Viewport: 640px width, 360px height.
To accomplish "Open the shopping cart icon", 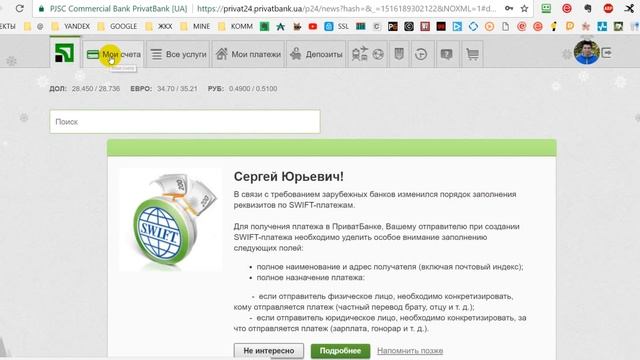I will tap(472, 54).
